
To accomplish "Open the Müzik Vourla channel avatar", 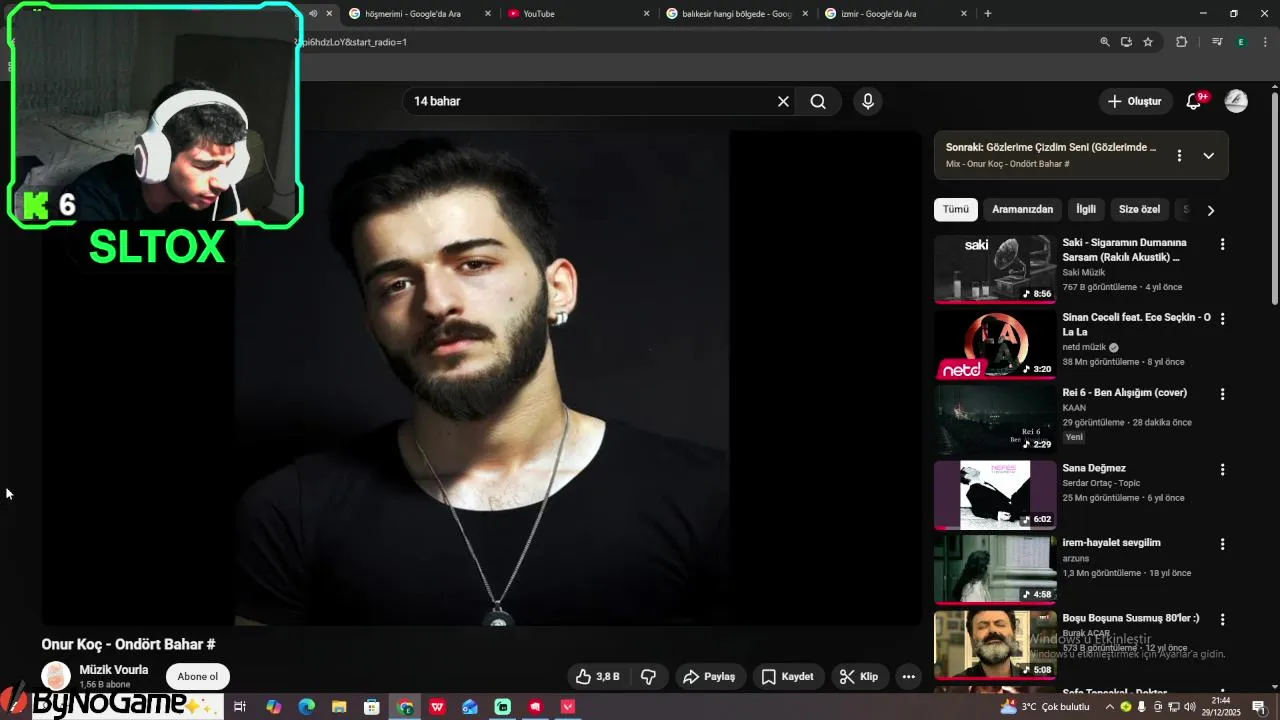I will 56,676.
